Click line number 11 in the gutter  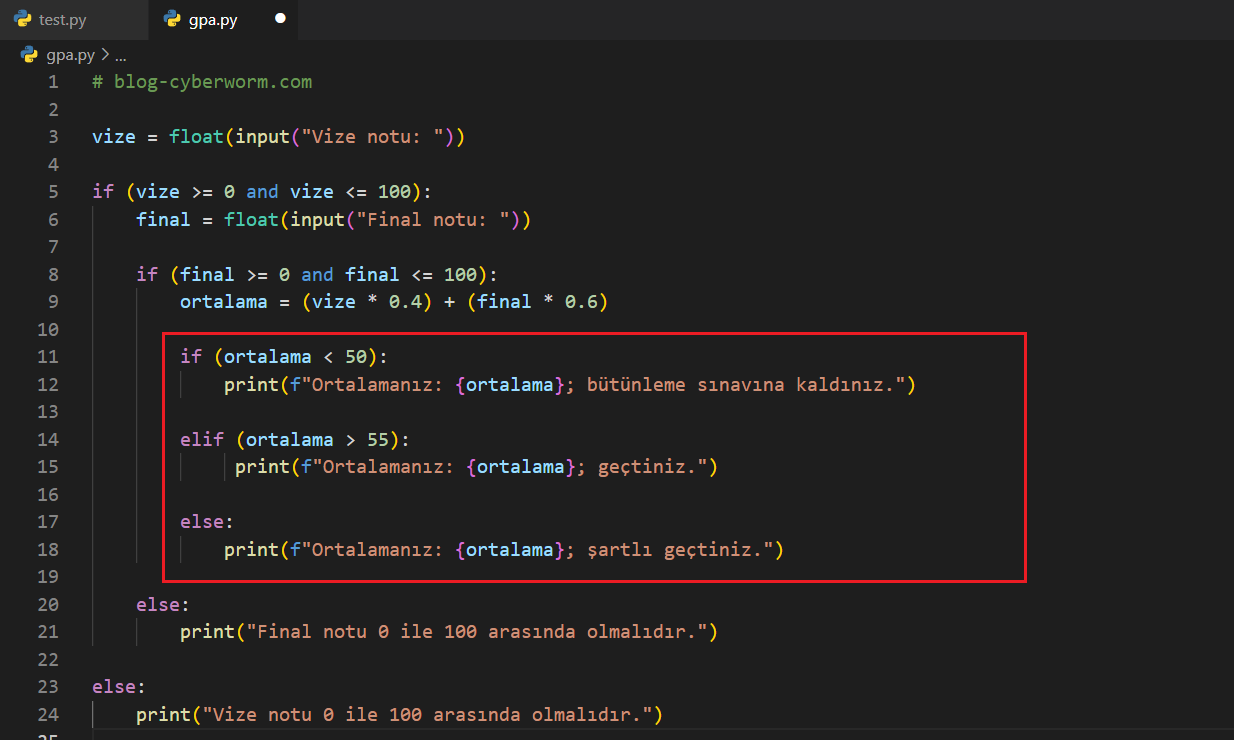tap(48, 357)
